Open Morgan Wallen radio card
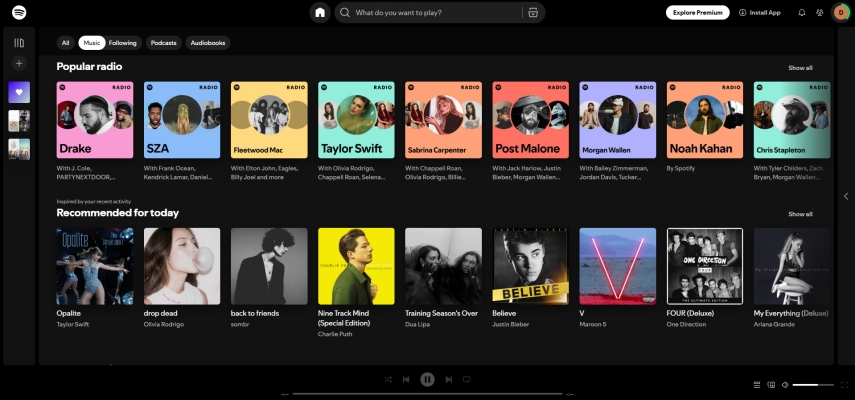855x400 pixels. pyautogui.click(x=618, y=120)
